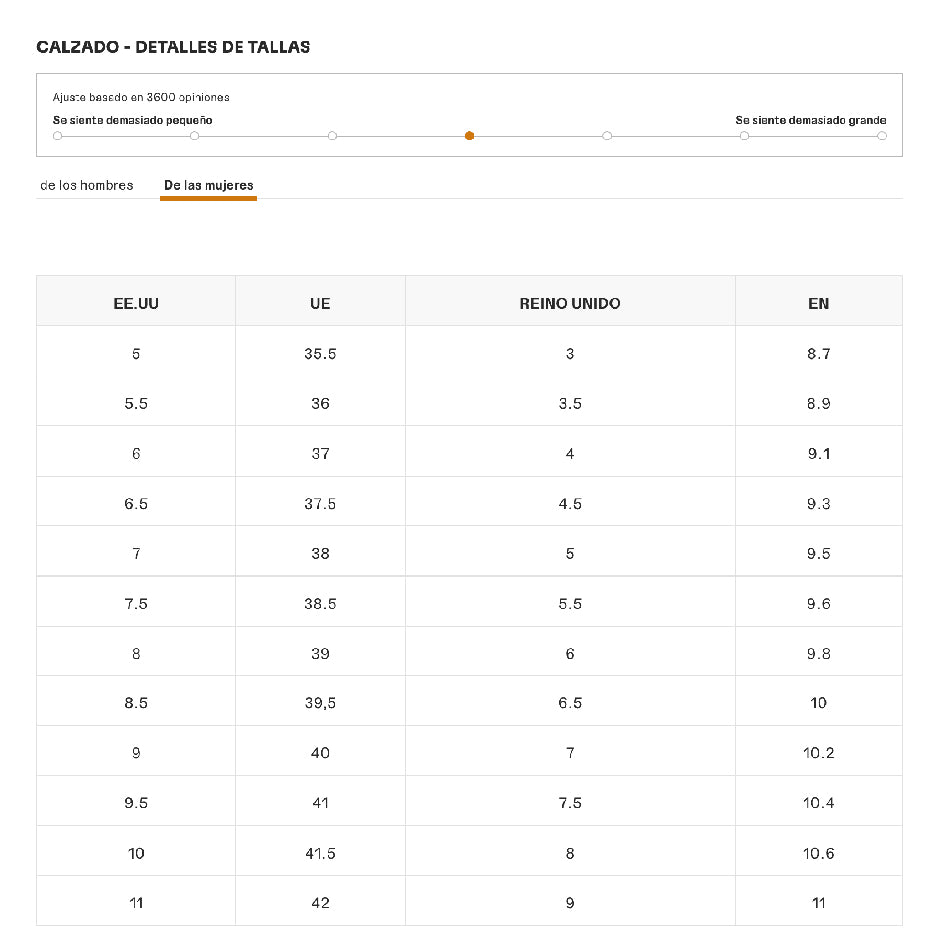Image resolution: width=939 pixels, height=950 pixels.
Task: Click the 10.2 value in EN column
Action: [x=818, y=753]
